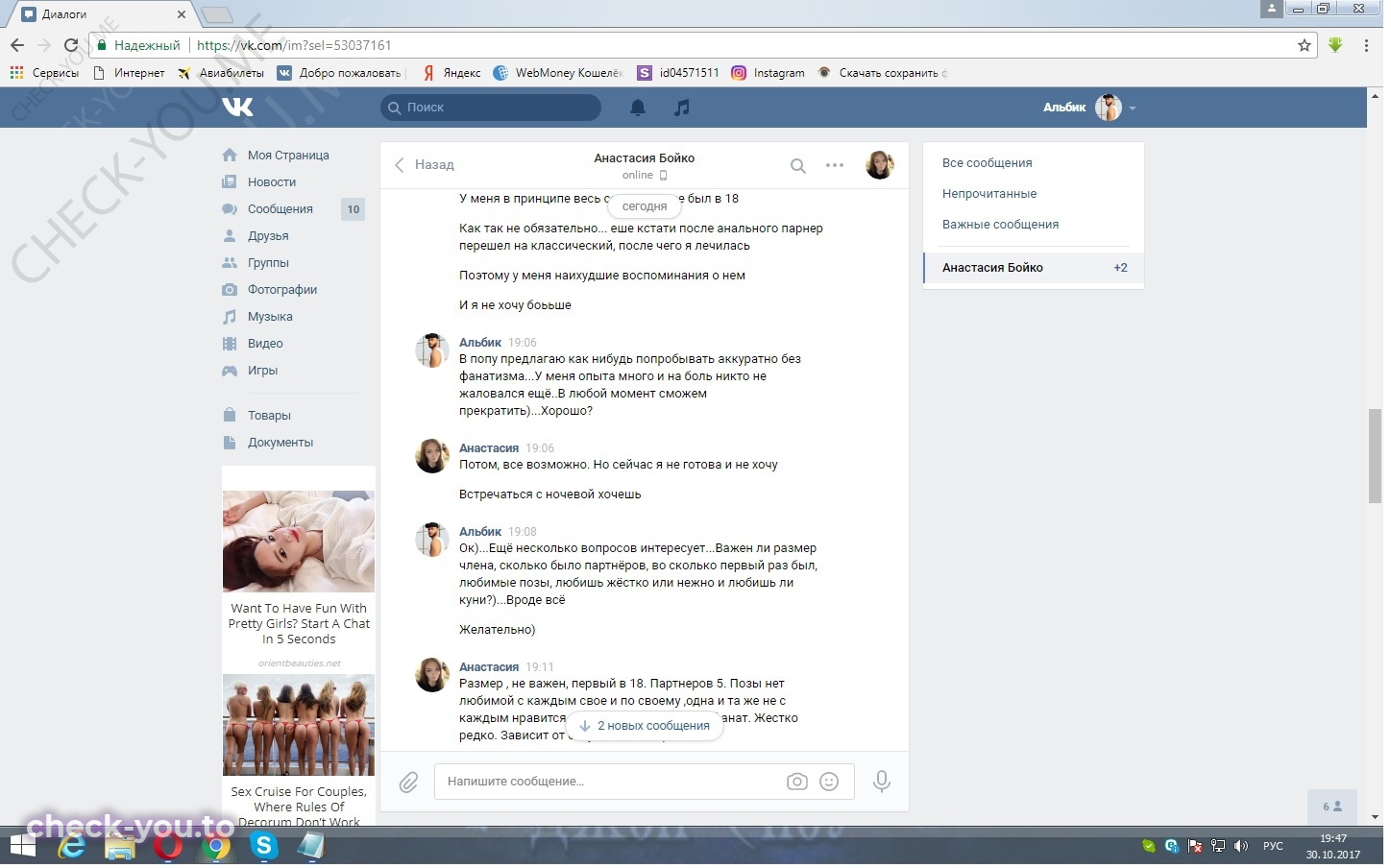
Task: Open the Добро пожаловать bookmark
Action: (x=341, y=73)
